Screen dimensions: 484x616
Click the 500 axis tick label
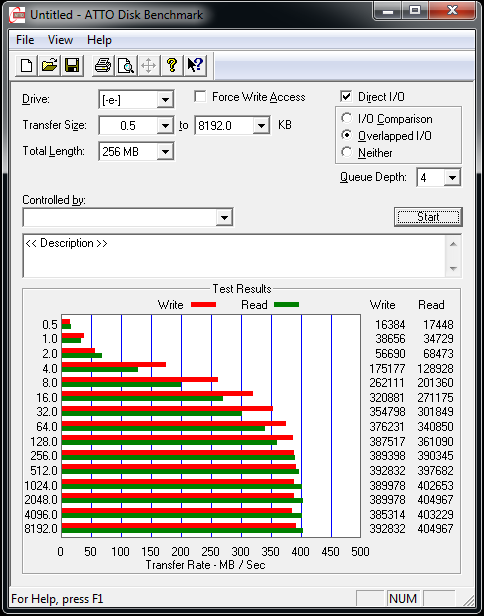(x=360, y=552)
